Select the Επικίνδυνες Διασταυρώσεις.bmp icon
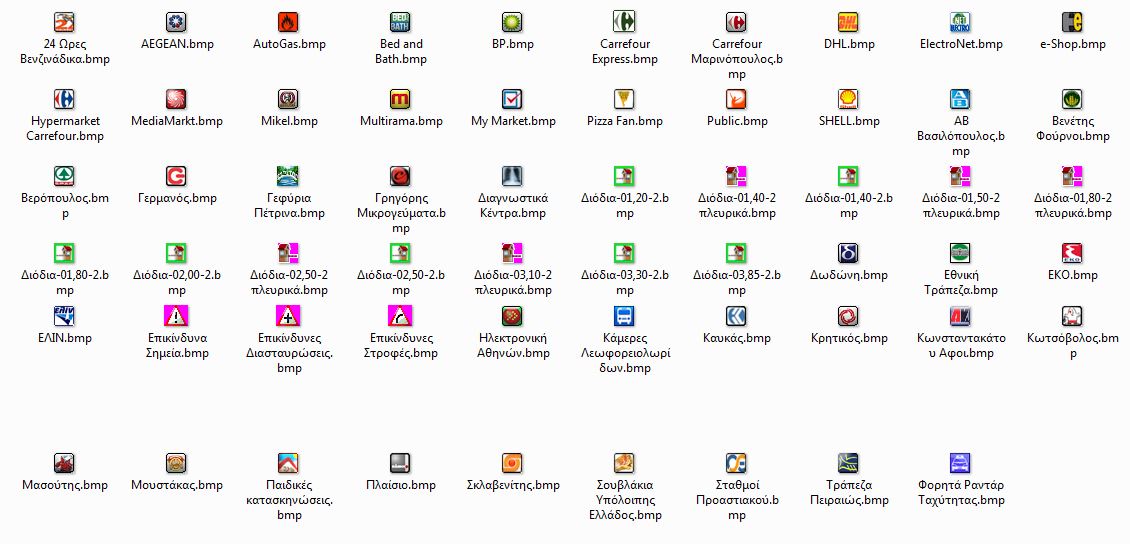The image size is (1130, 544). [288, 316]
